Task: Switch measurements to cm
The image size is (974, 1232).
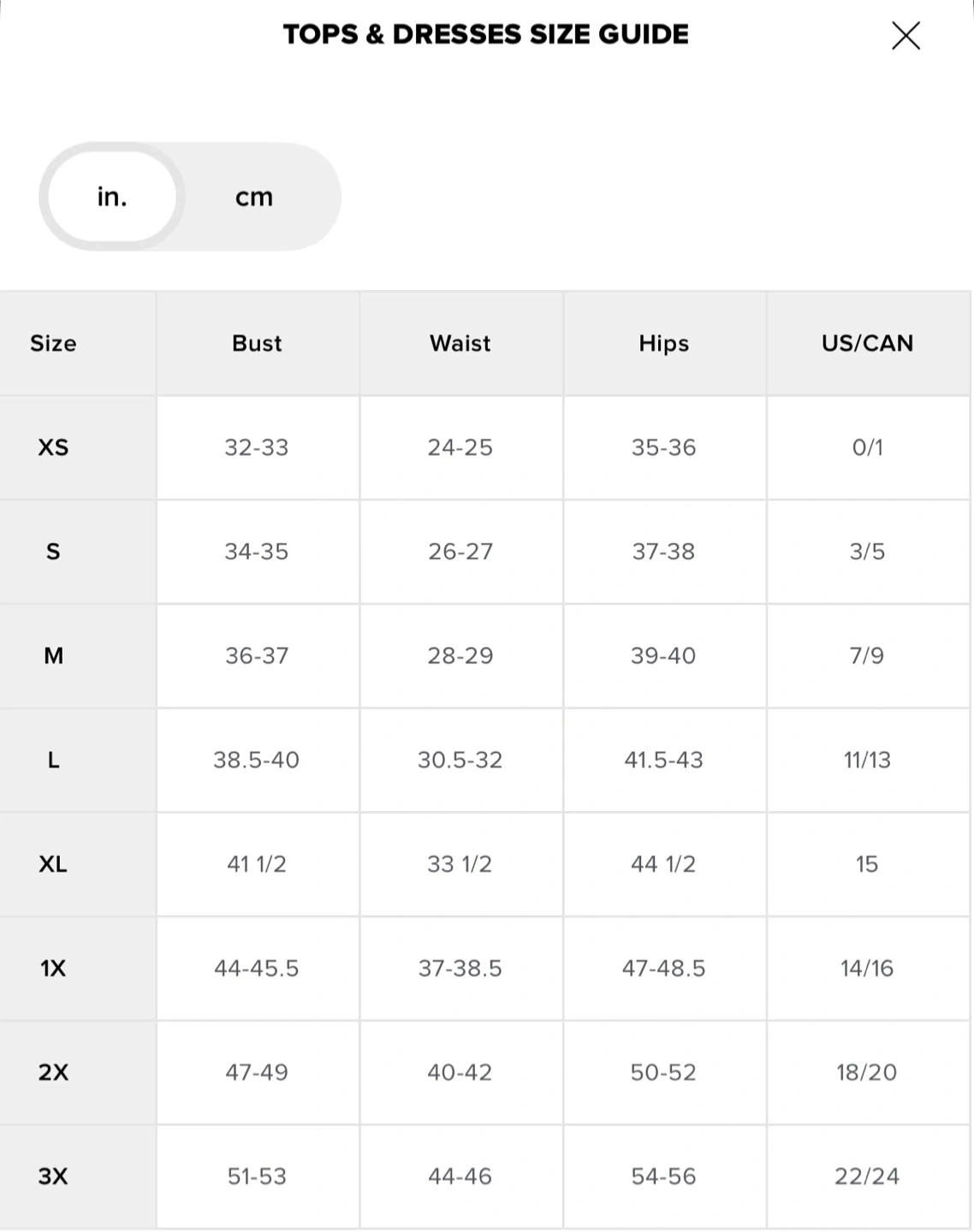Action: [254, 197]
